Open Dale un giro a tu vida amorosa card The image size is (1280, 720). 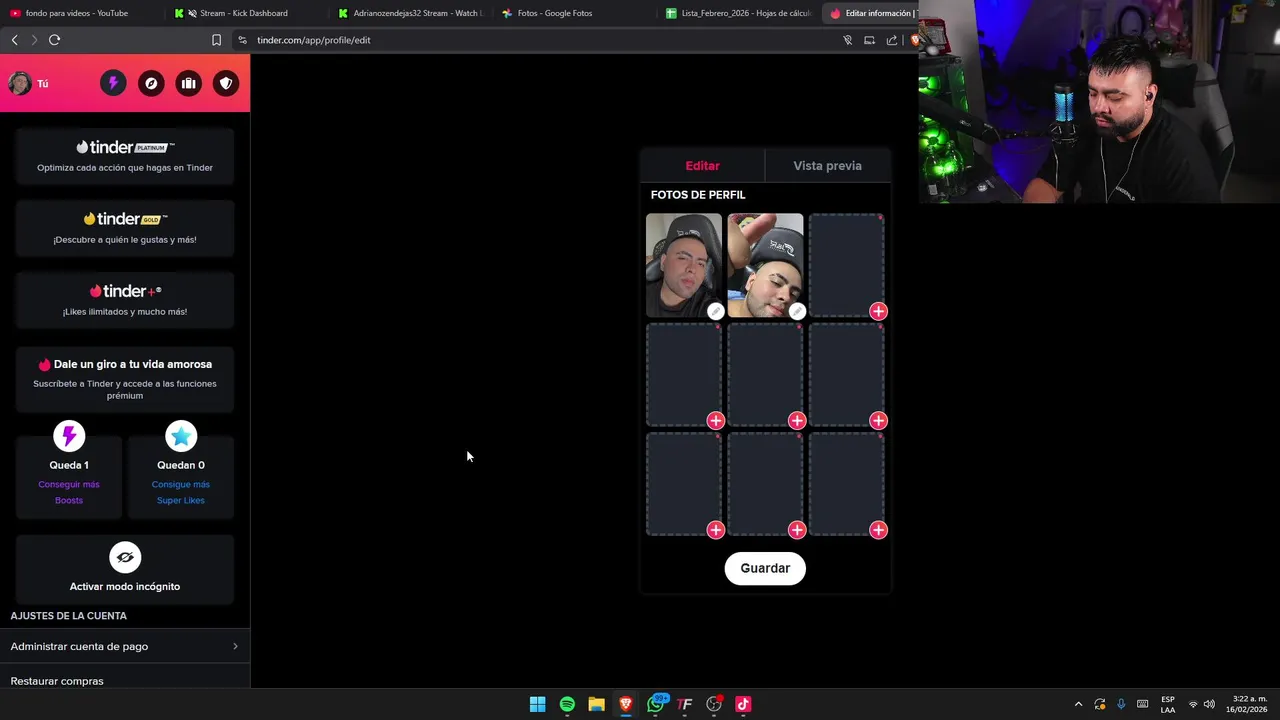[125, 379]
